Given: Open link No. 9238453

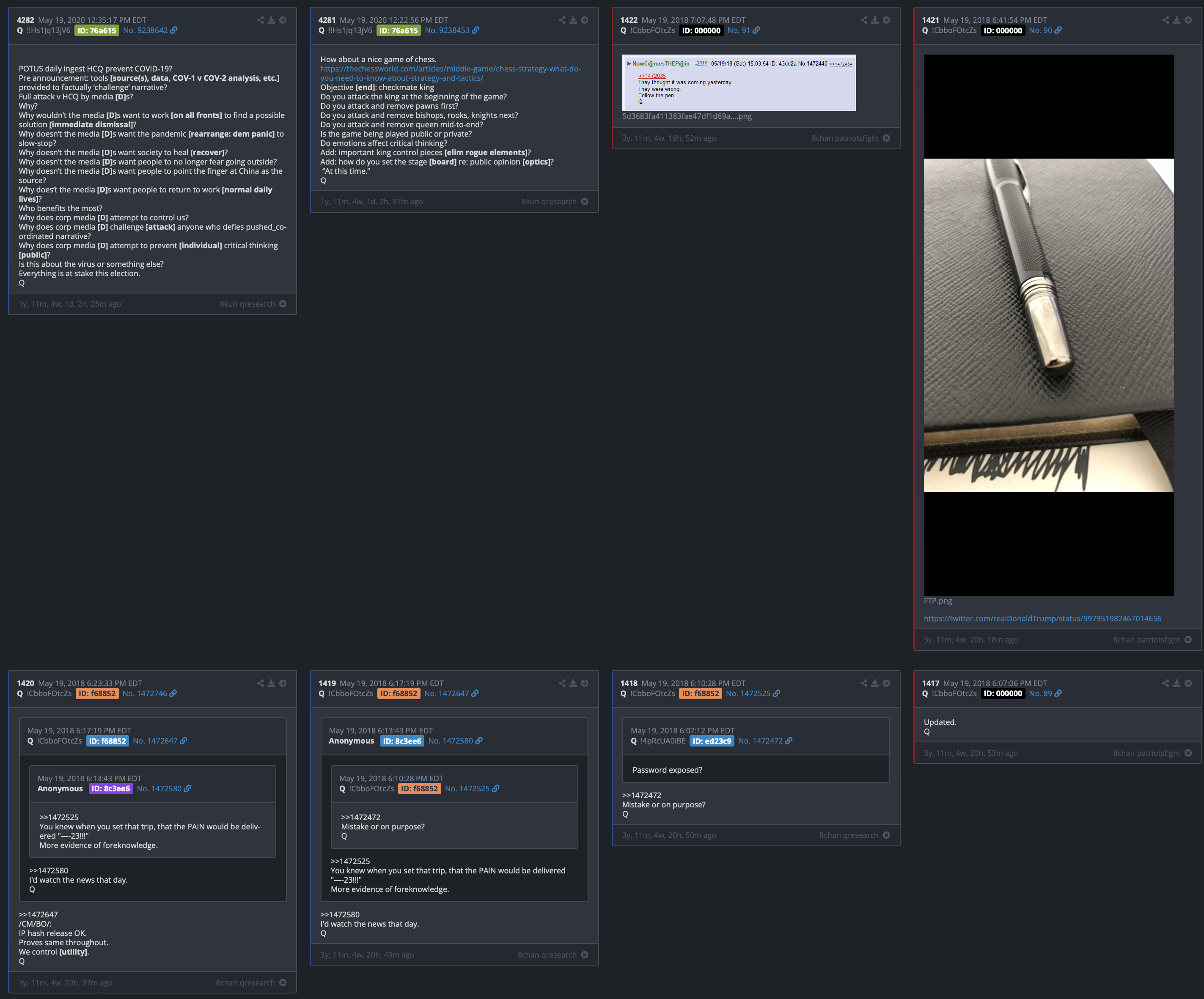Looking at the screenshot, I should [452, 30].
